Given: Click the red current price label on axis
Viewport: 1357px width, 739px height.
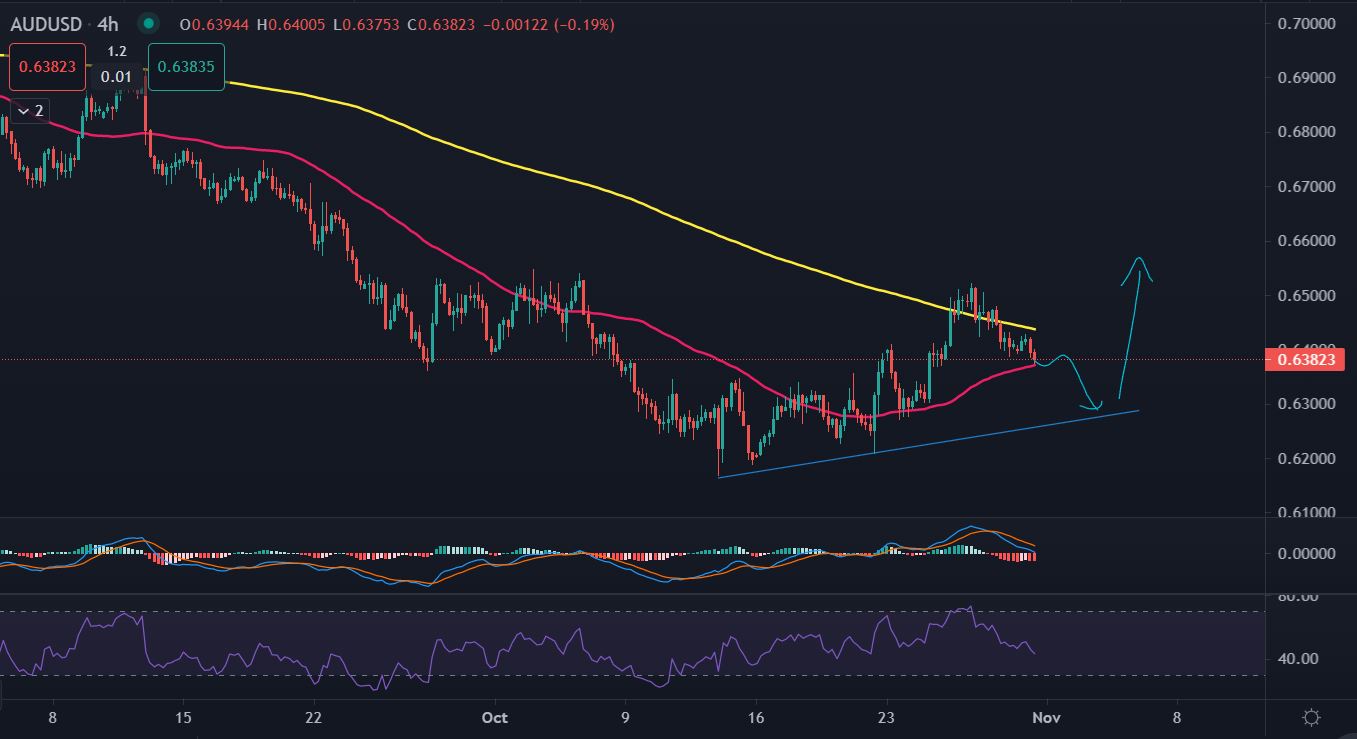Looking at the screenshot, I should [x=1304, y=359].
